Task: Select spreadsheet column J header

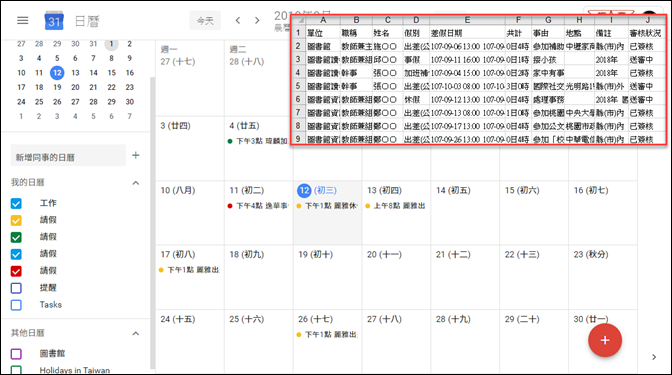Action: click(x=647, y=20)
